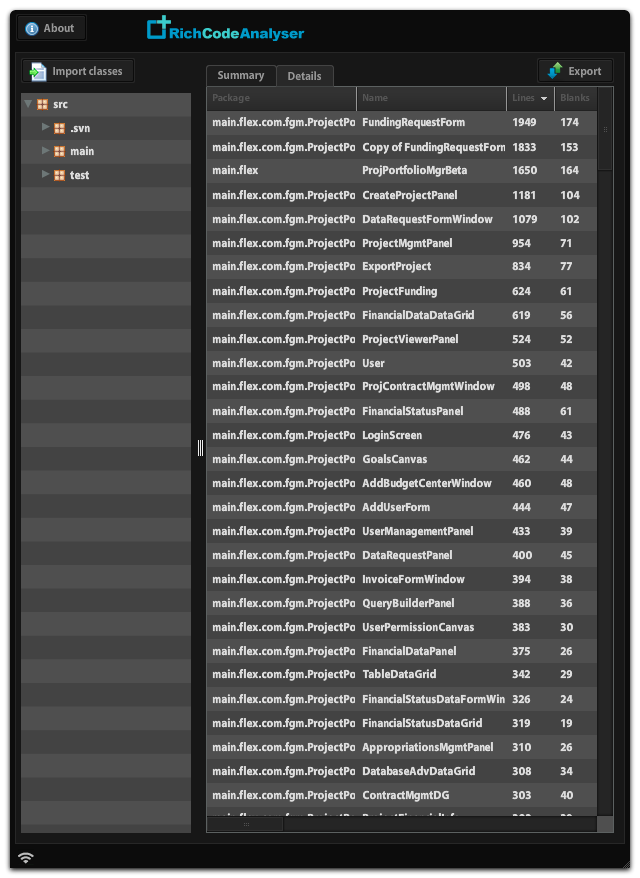Click the test folder icon
Viewport: 640px width, 878px height.
59,175
